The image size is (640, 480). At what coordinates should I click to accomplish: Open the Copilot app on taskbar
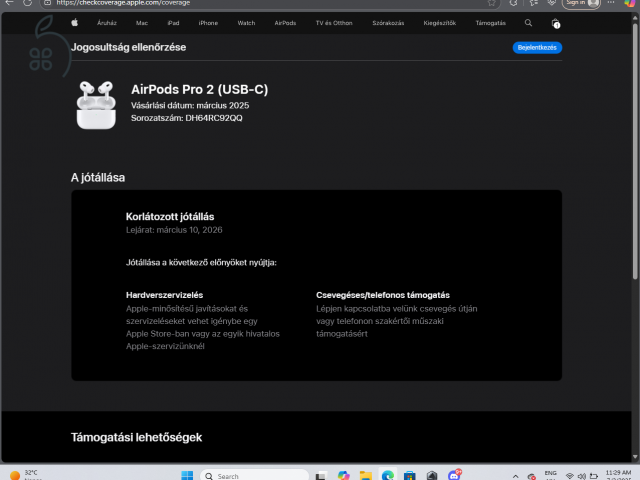point(344,476)
